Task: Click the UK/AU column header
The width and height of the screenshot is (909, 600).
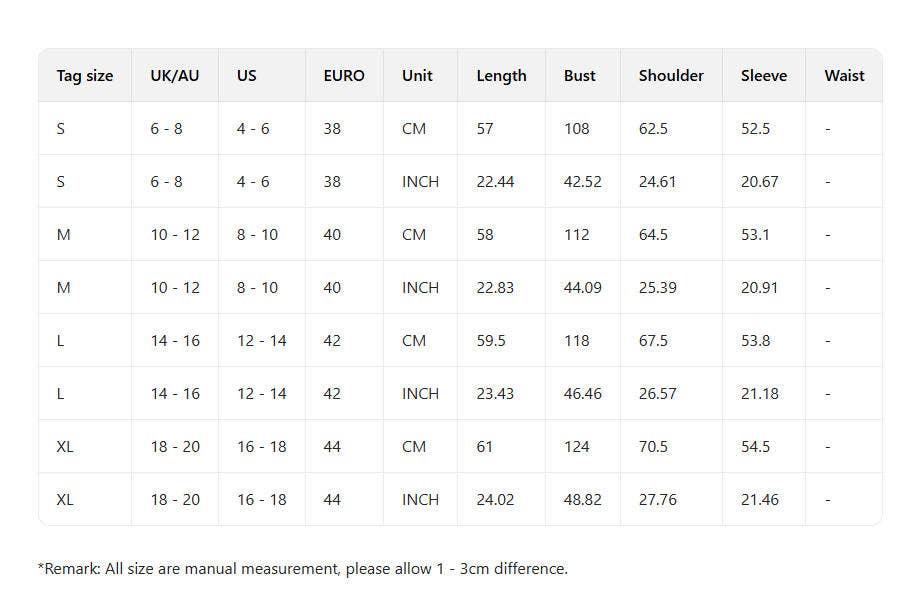Action: click(x=175, y=76)
